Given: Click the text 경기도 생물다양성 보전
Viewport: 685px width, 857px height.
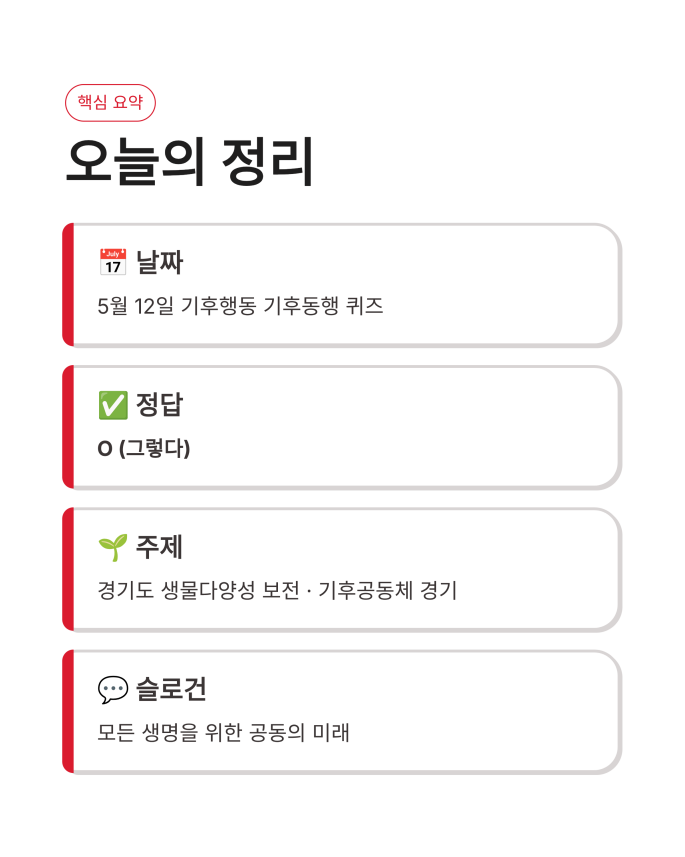Looking at the screenshot, I should coord(198,590).
